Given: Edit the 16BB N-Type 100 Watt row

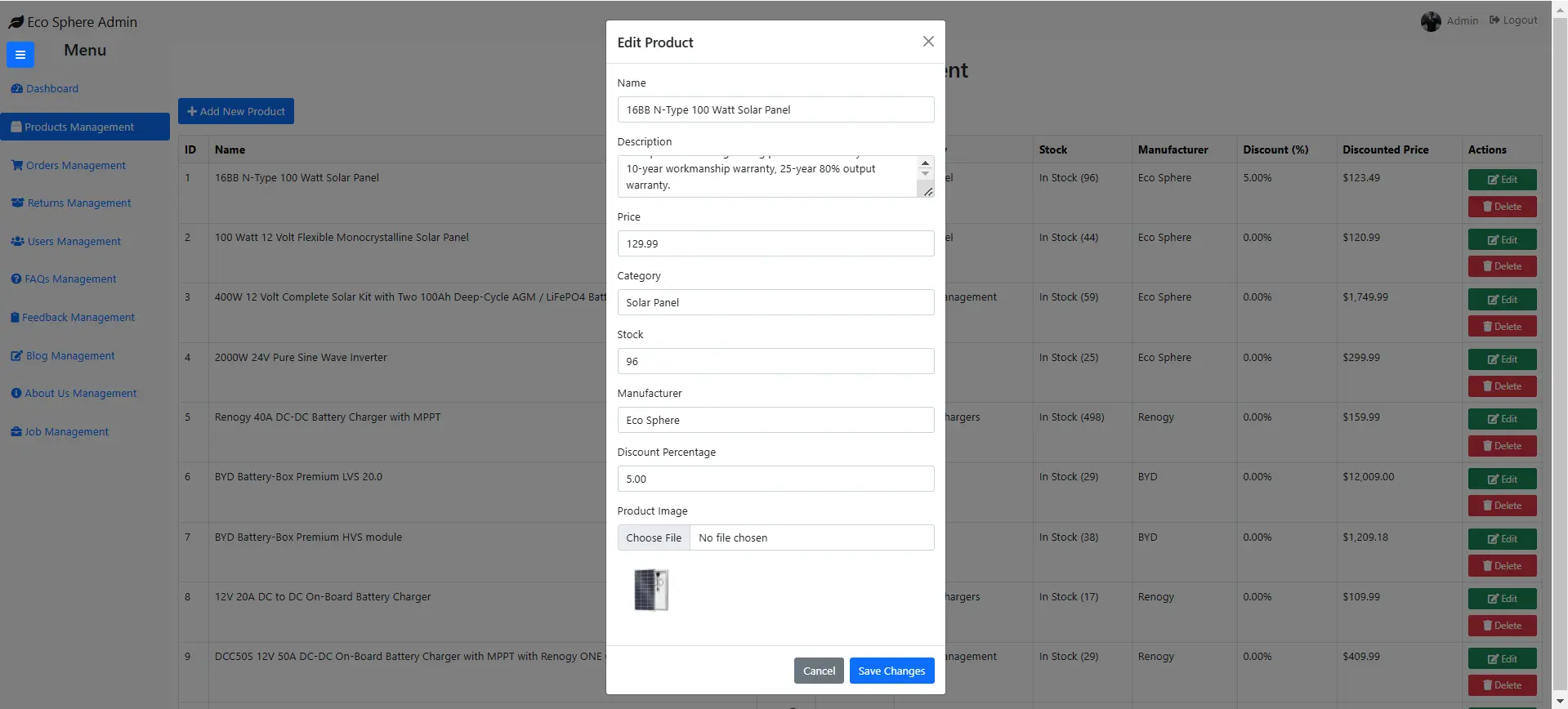Looking at the screenshot, I should 1502,180.
